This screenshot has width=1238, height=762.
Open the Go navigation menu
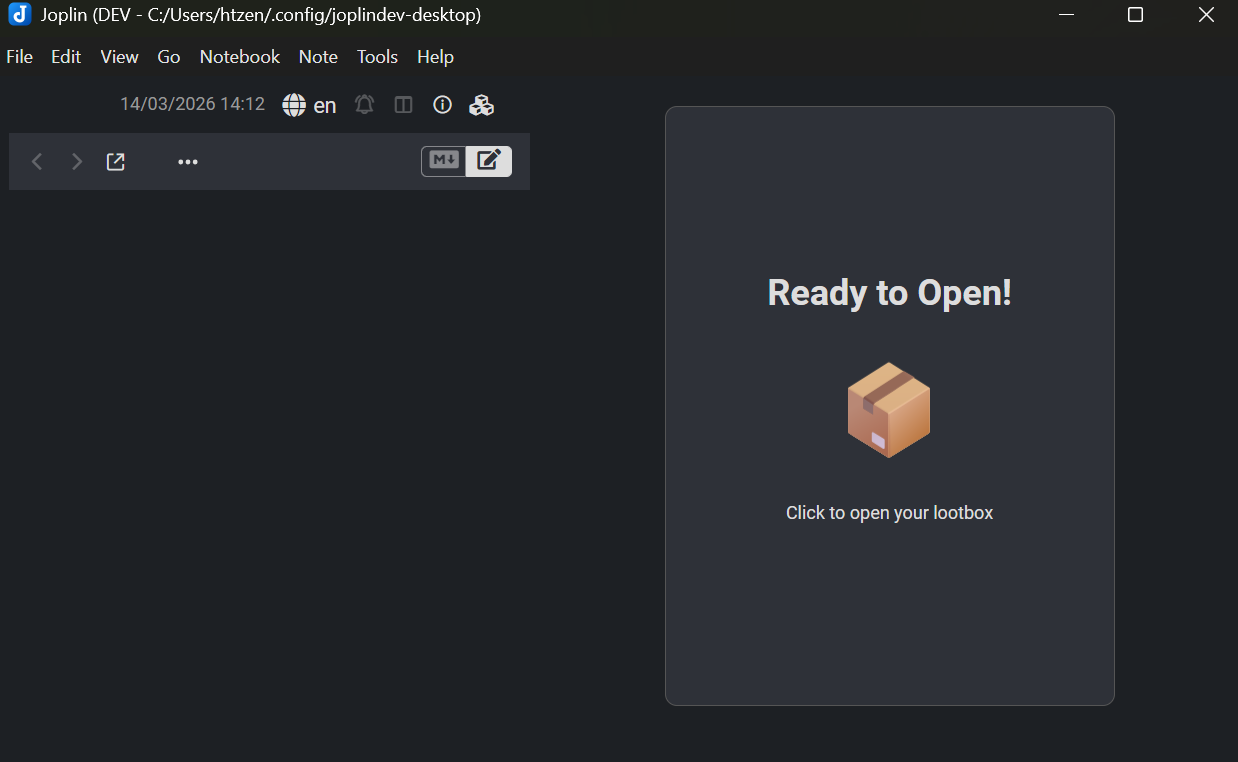[x=168, y=57]
